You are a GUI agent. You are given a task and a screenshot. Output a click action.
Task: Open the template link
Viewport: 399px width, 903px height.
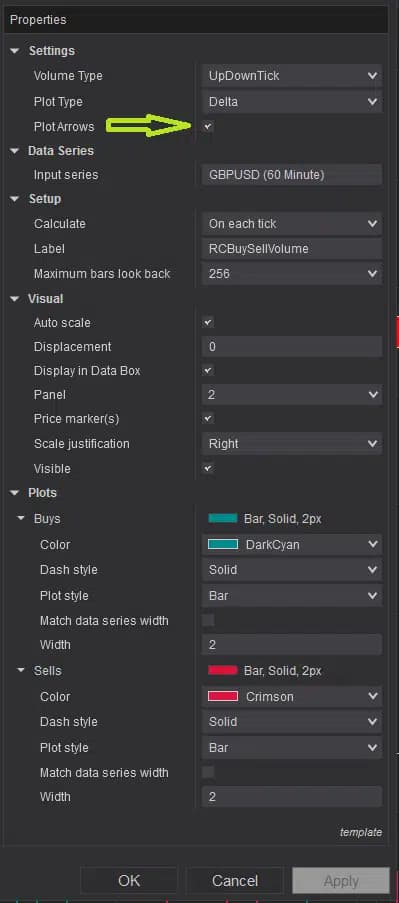(360, 832)
